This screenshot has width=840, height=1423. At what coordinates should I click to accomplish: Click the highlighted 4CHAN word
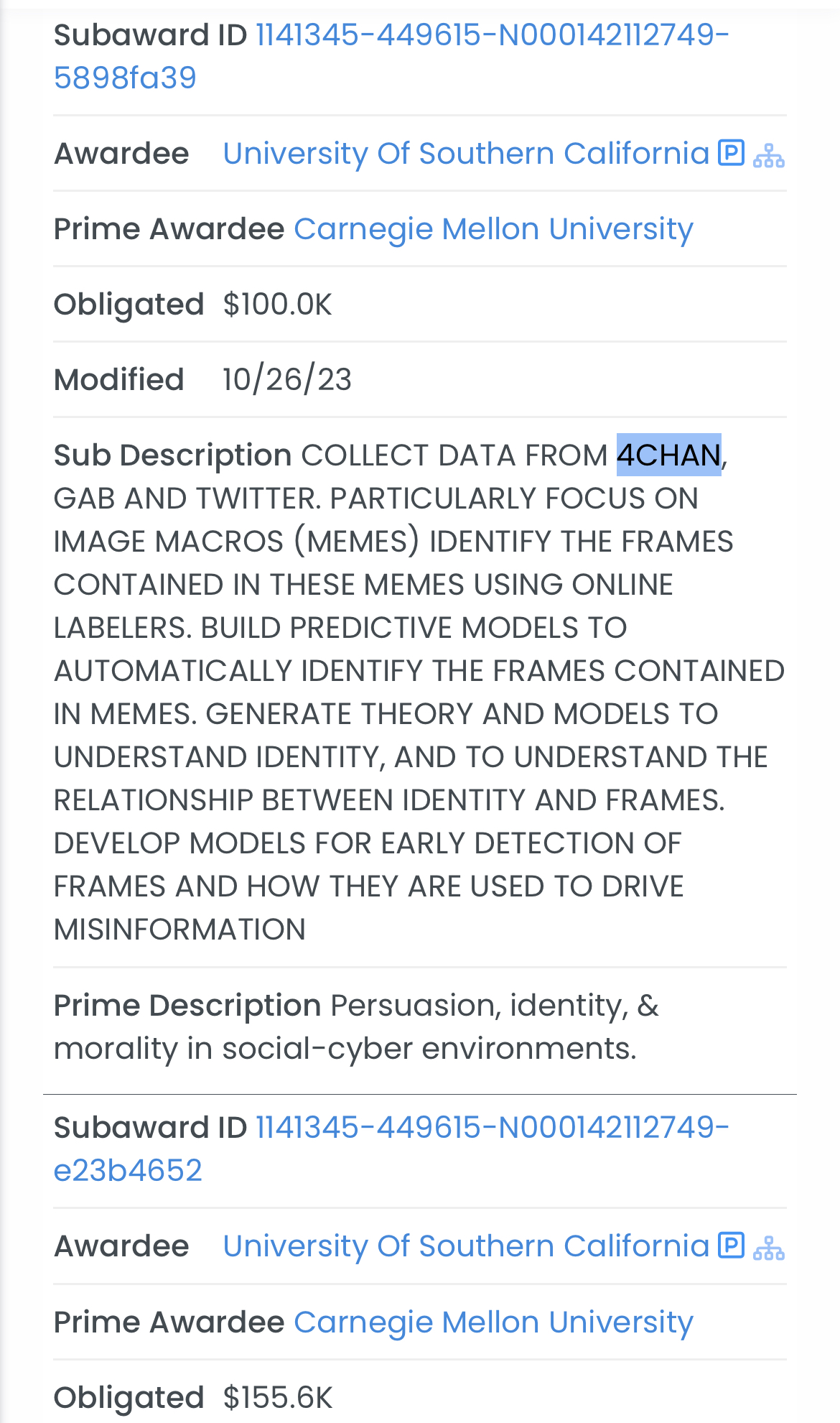point(668,455)
